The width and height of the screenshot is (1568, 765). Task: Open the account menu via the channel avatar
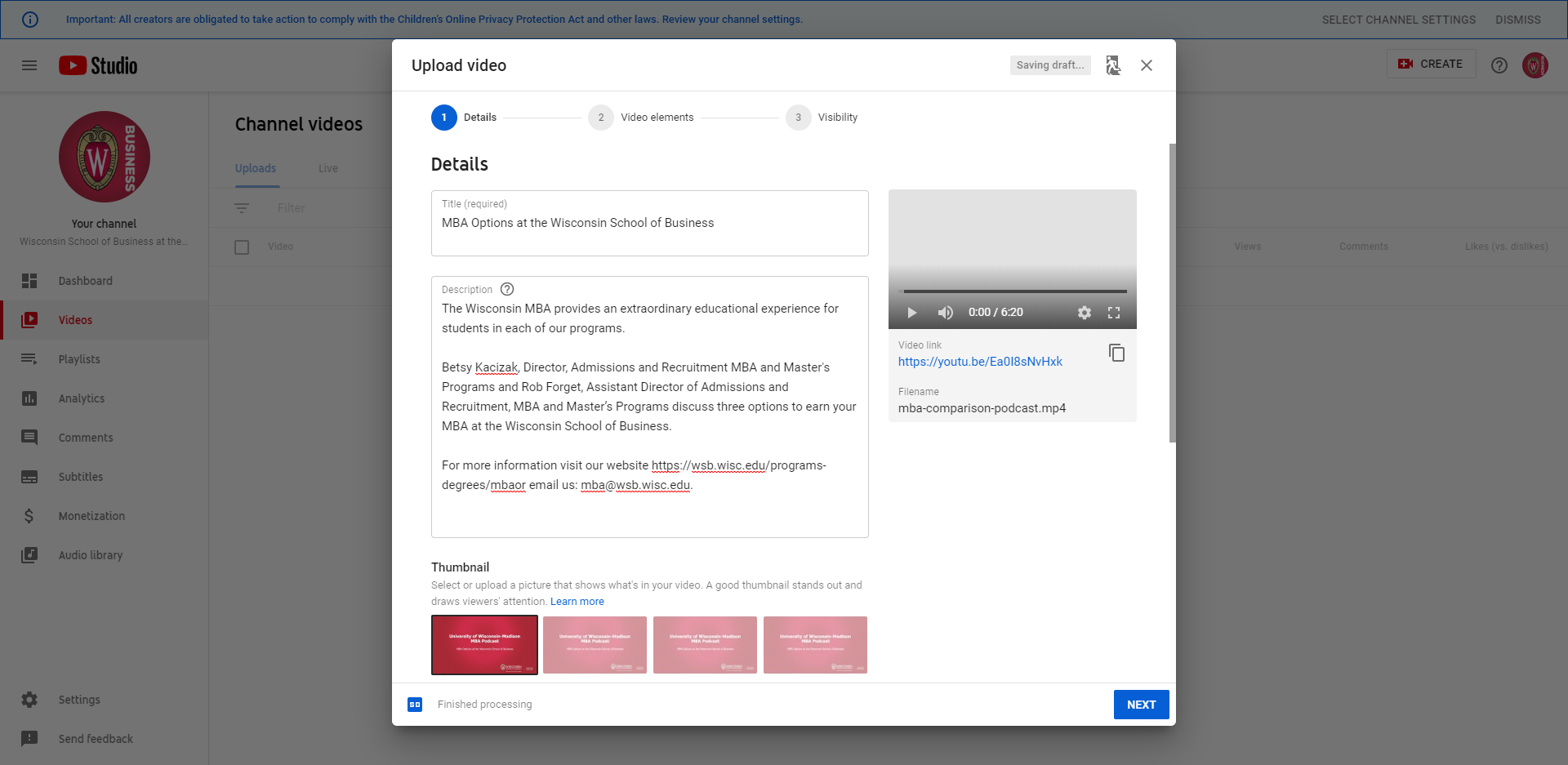click(1535, 65)
